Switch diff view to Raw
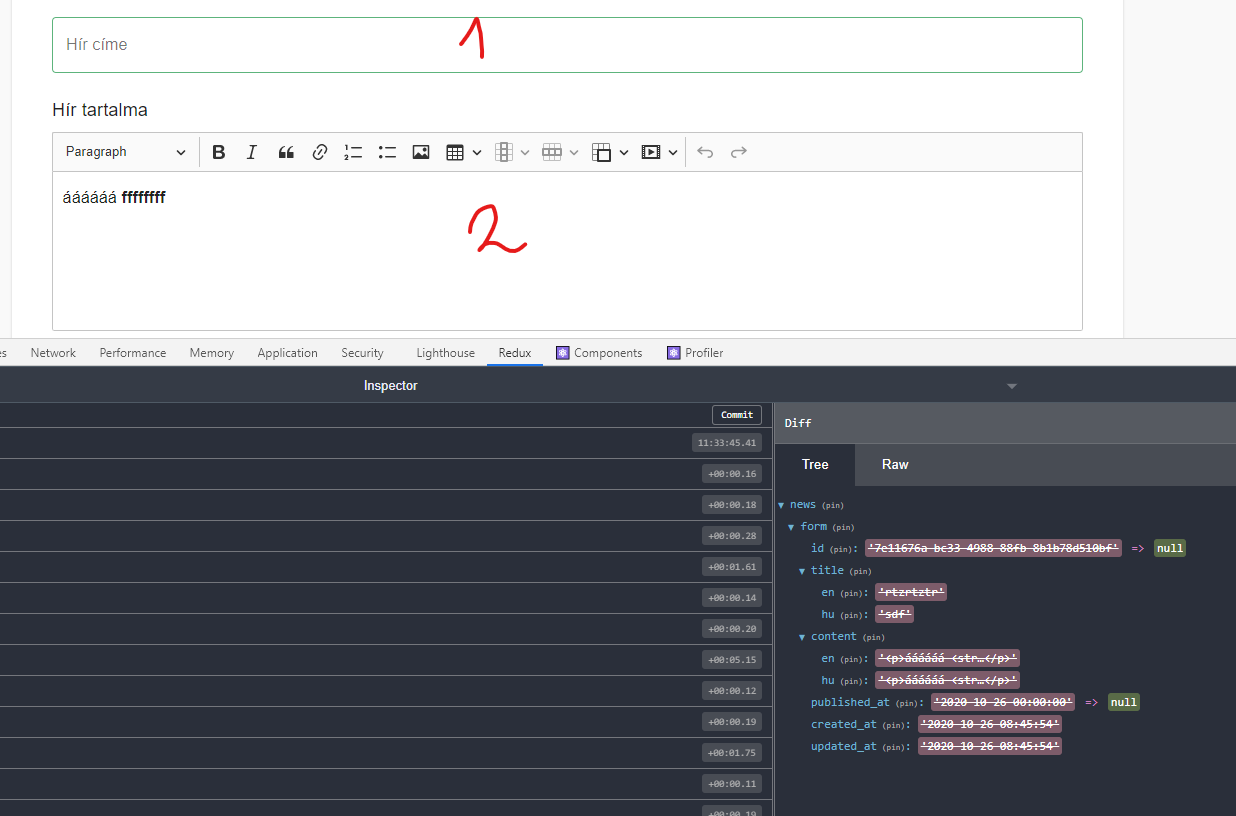The image size is (1236, 816). click(x=895, y=465)
